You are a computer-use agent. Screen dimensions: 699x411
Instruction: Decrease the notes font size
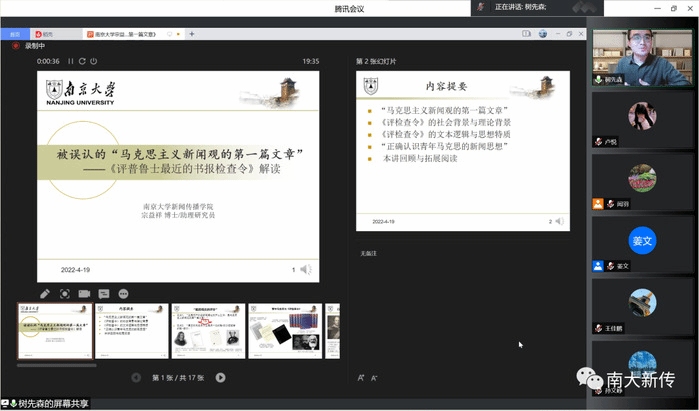(x=374, y=377)
